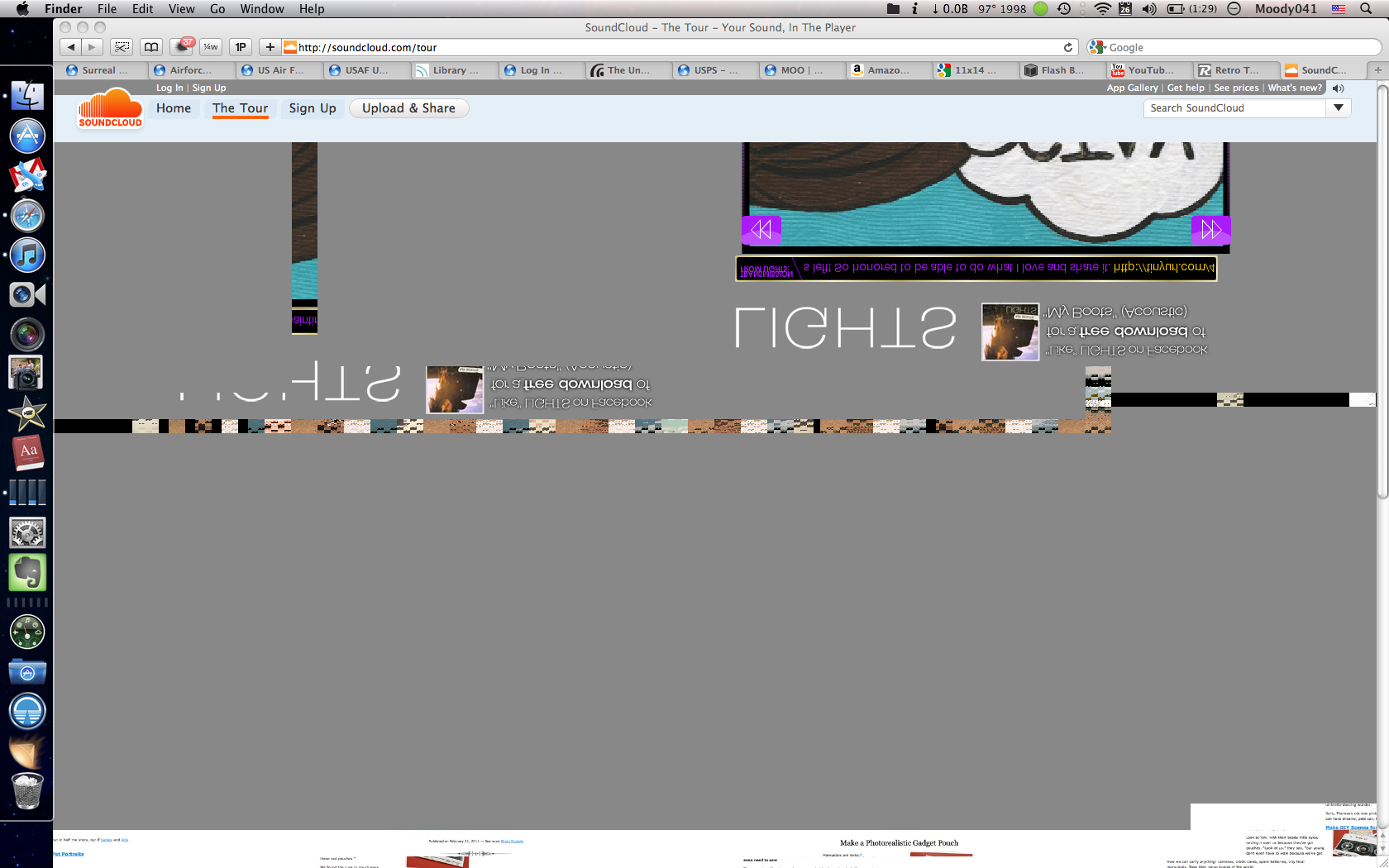The image size is (1389, 868).
Task: Click The Tour navigation link
Action: click(241, 108)
